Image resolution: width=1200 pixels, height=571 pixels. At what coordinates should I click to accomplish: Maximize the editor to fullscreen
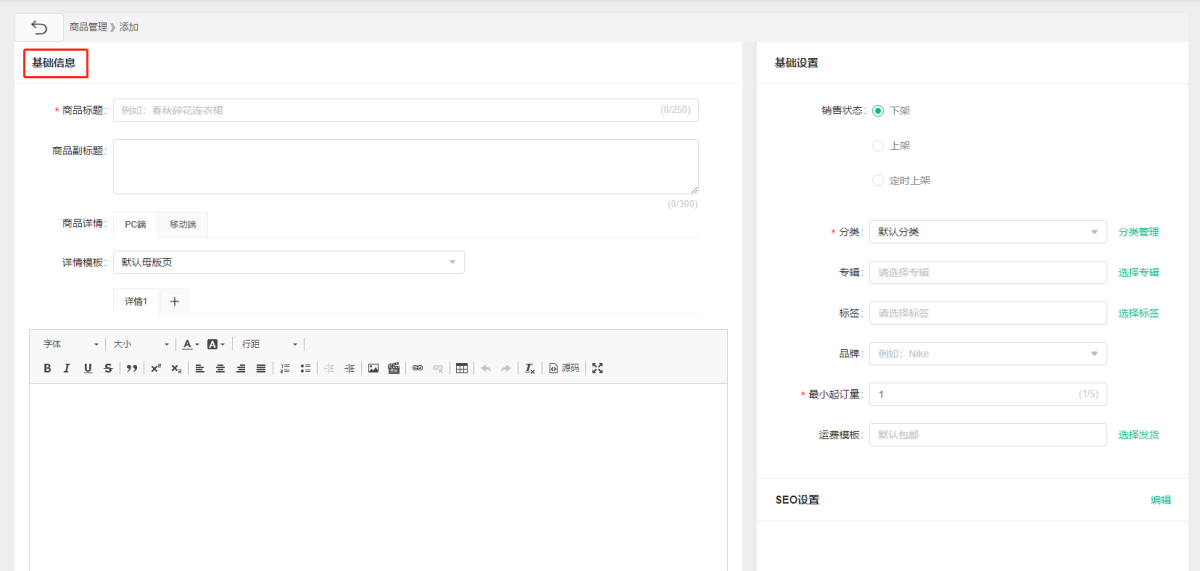pyautogui.click(x=598, y=368)
